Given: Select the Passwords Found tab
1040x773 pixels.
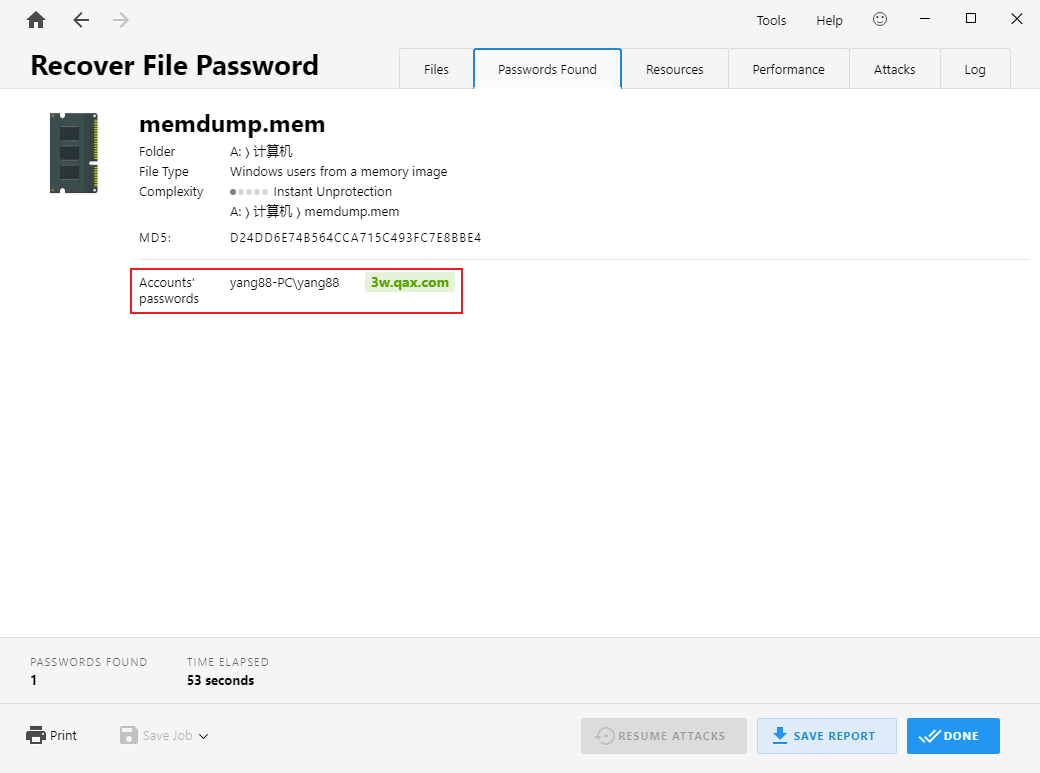Looking at the screenshot, I should (x=547, y=69).
